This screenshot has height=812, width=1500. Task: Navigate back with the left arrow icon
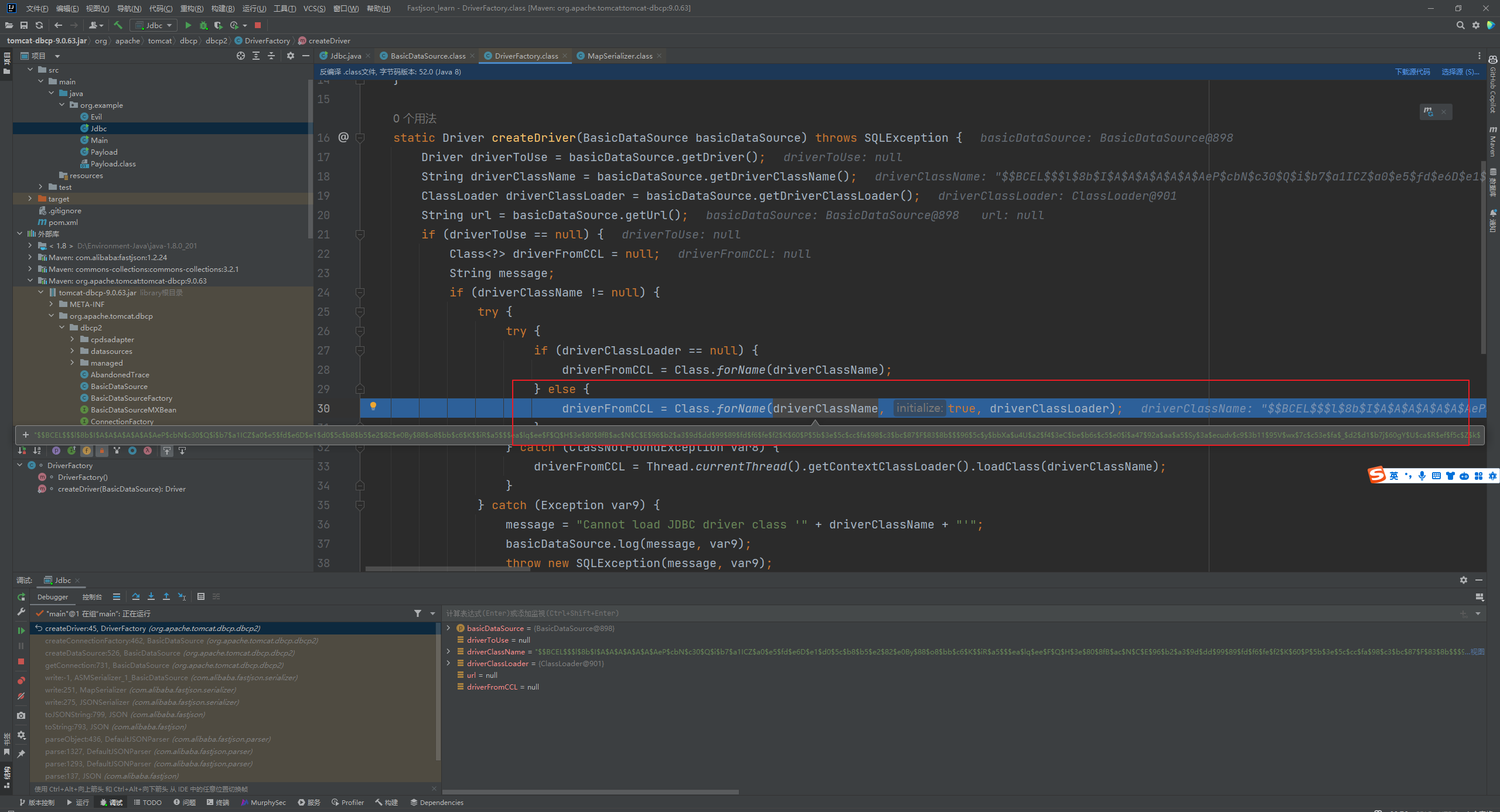tap(58, 25)
